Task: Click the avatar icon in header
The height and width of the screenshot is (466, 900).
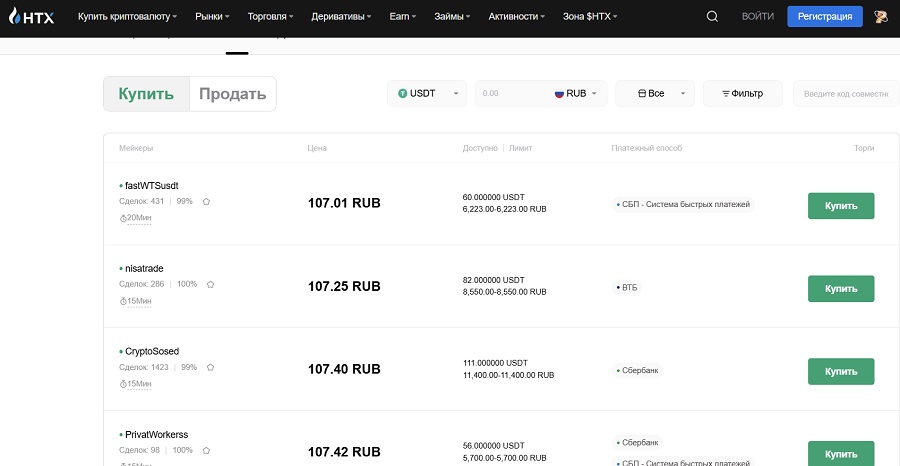Action: point(882,17)
